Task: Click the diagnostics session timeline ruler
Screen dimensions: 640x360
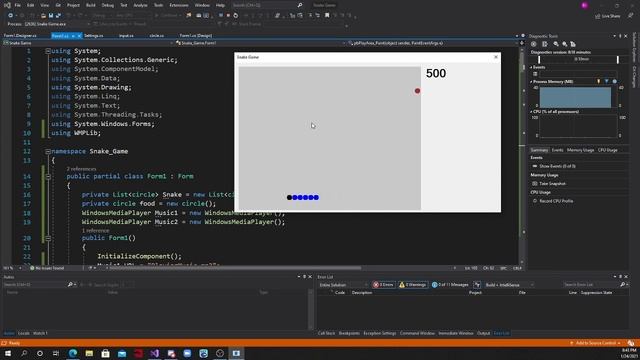Action: point(578,60)
